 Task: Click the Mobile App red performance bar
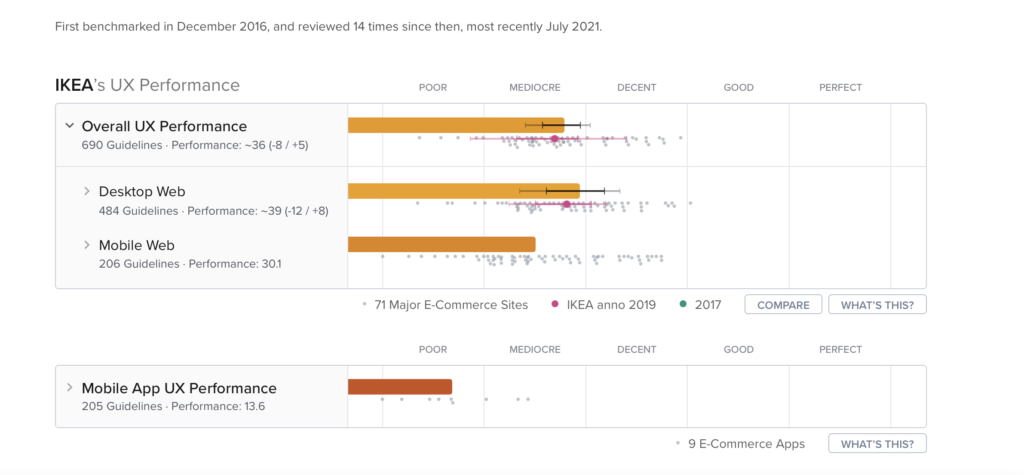pyautogui.click(x=400, y=387)
